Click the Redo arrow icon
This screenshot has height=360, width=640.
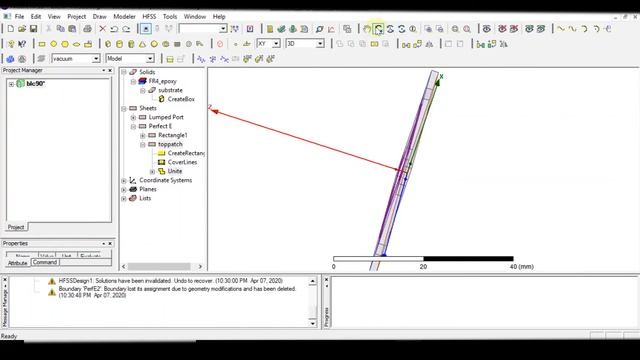click(x=127, y=29)
